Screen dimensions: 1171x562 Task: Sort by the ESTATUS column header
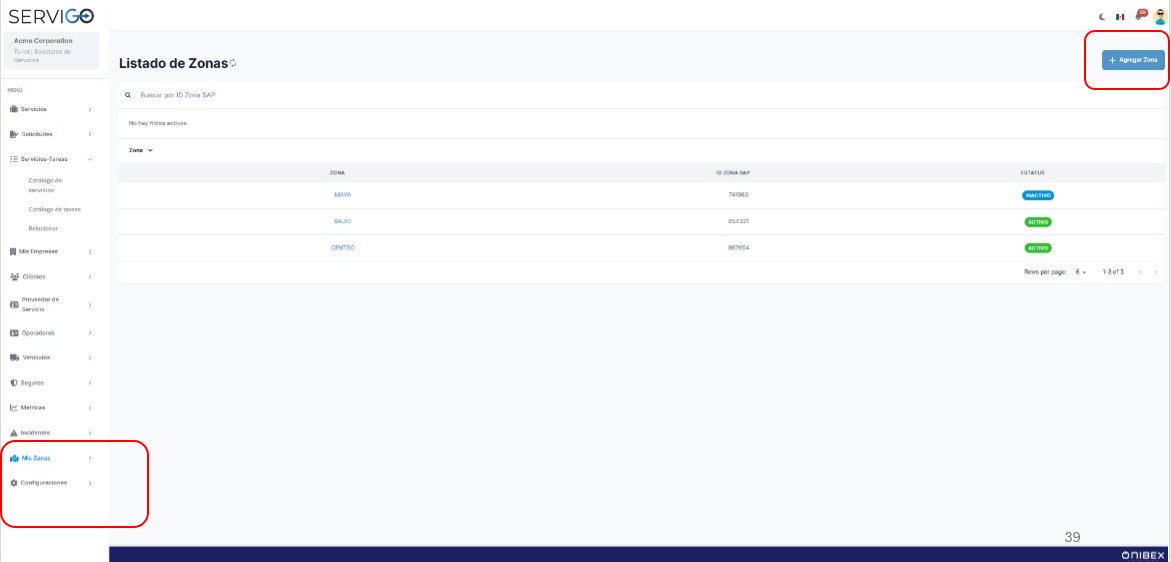1032,172
